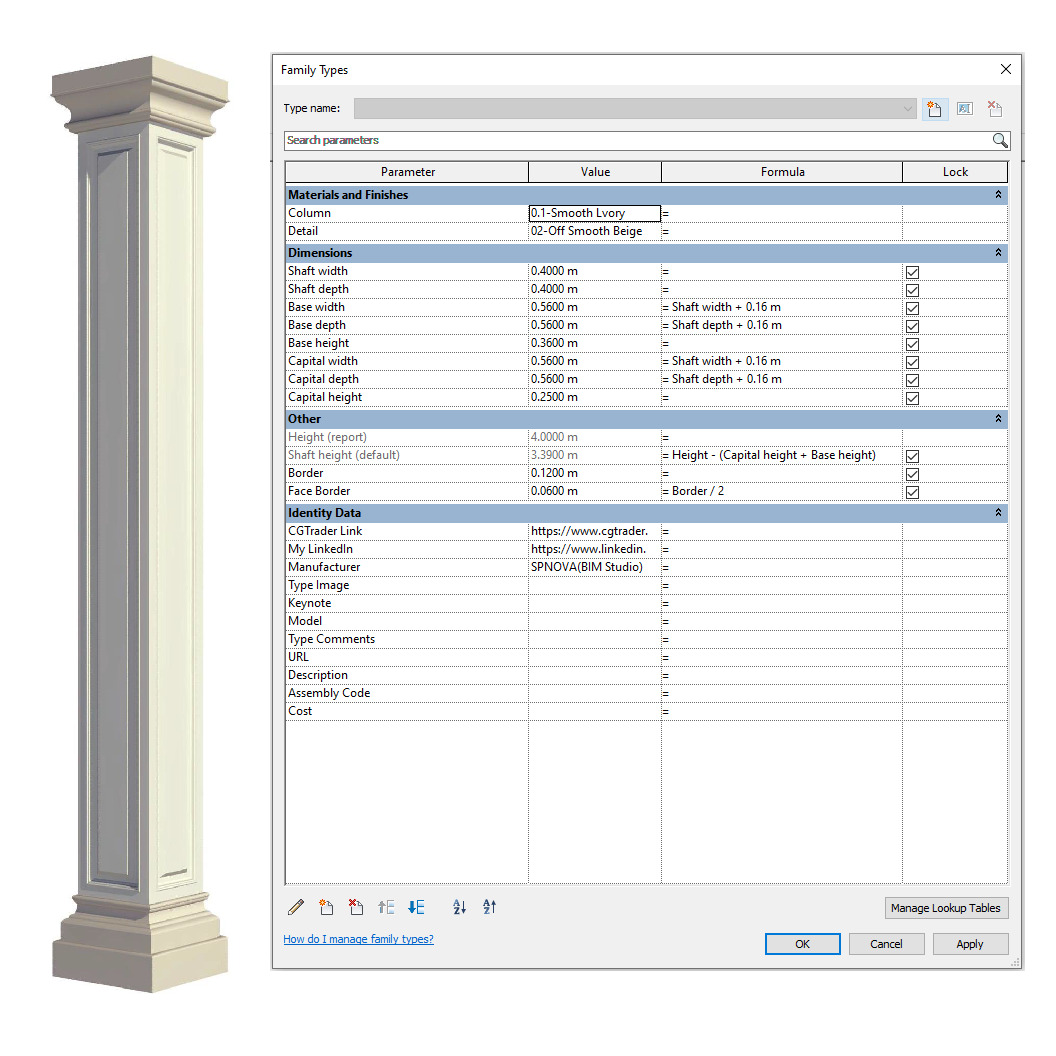1056x1056 pixels.
Task: Click the New Type icon
Action: point(934,108)
